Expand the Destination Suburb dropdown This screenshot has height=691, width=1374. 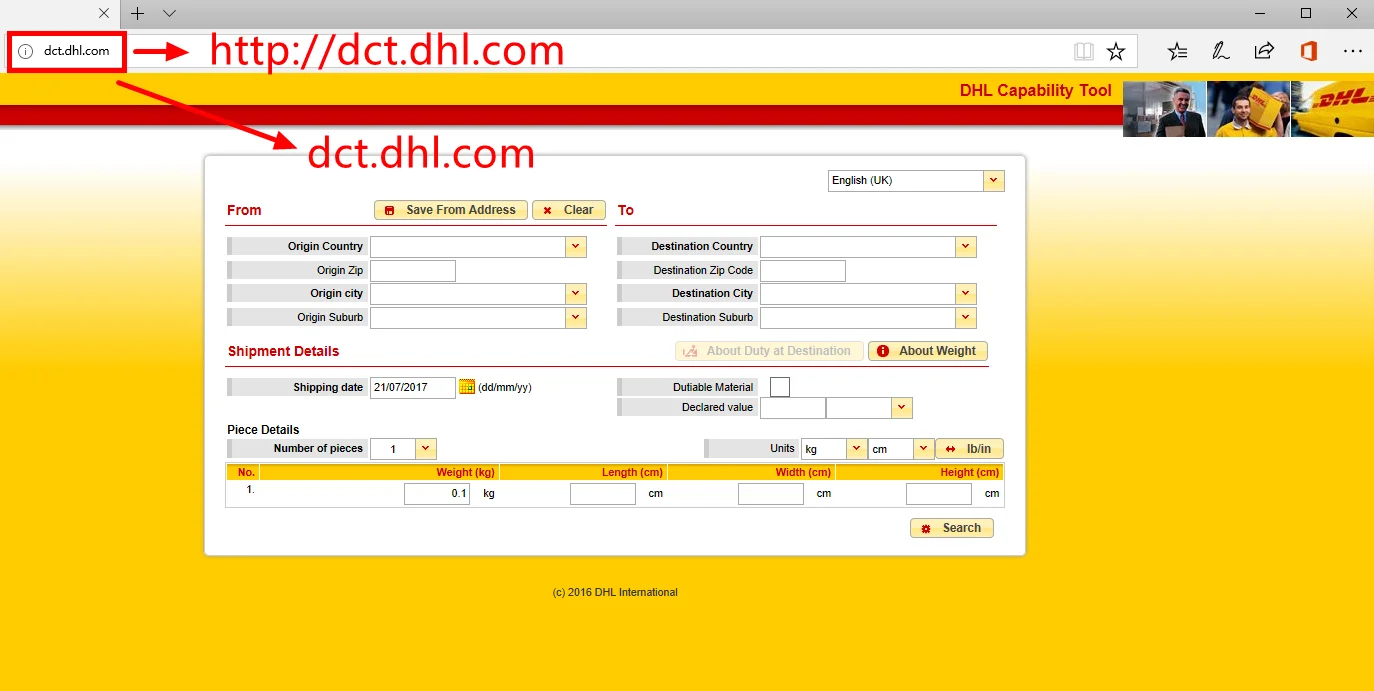coord(965,317)
